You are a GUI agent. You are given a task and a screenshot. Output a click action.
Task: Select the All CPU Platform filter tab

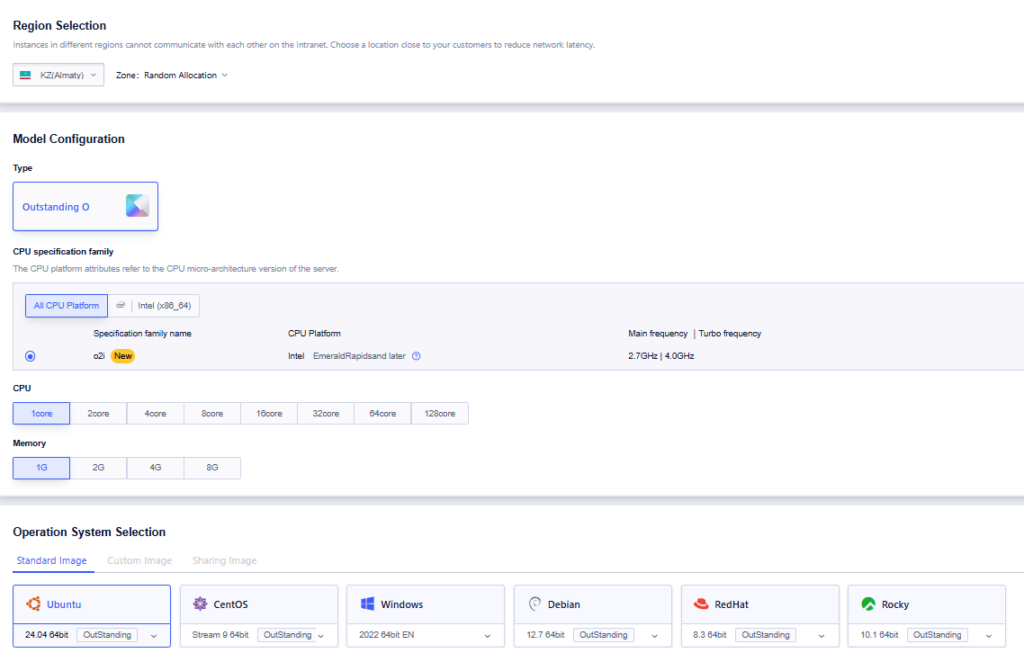pyautogui.click(x=67, y=306)
